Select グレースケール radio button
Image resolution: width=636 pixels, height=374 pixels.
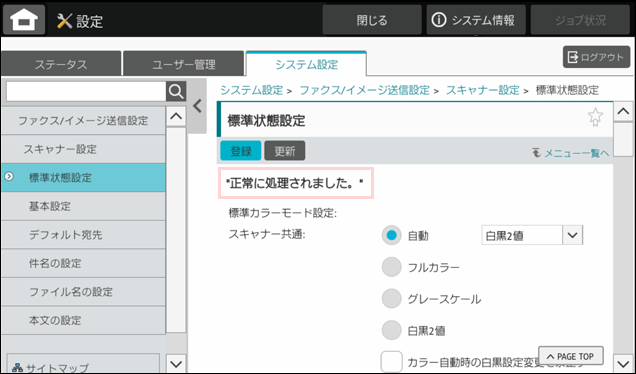[x=391, y=299]
